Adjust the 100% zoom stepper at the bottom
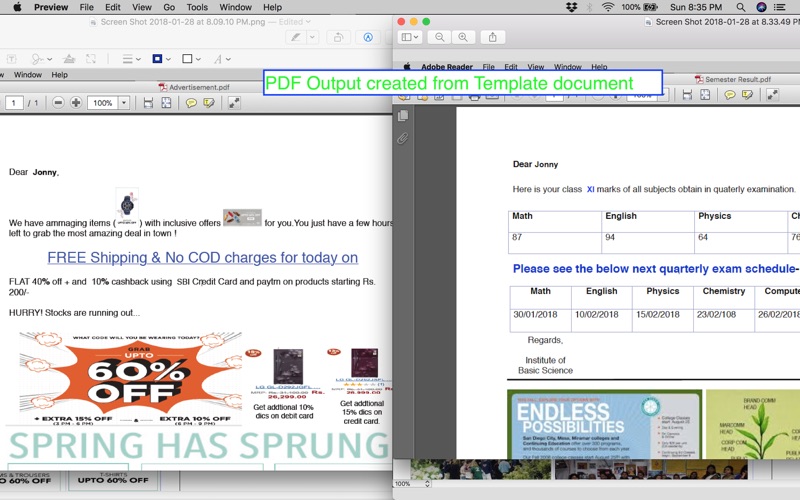Image resolution: width=800 pixels, height=500 pixels. tap(428, 484)
